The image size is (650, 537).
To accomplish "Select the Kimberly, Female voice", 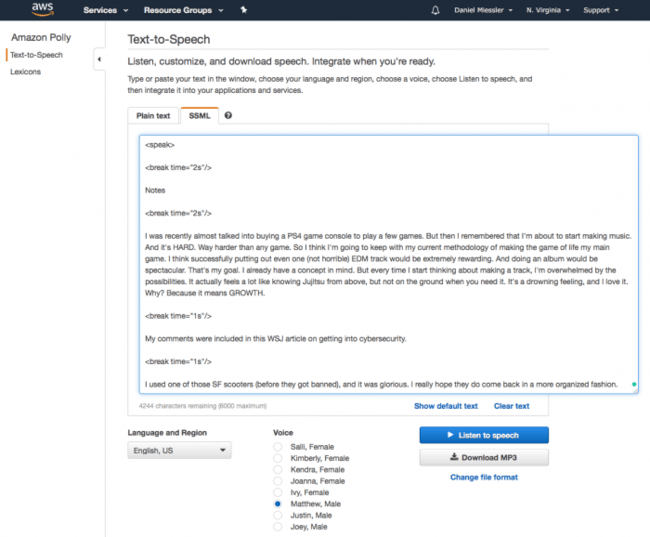I will (x=277, y=458).
